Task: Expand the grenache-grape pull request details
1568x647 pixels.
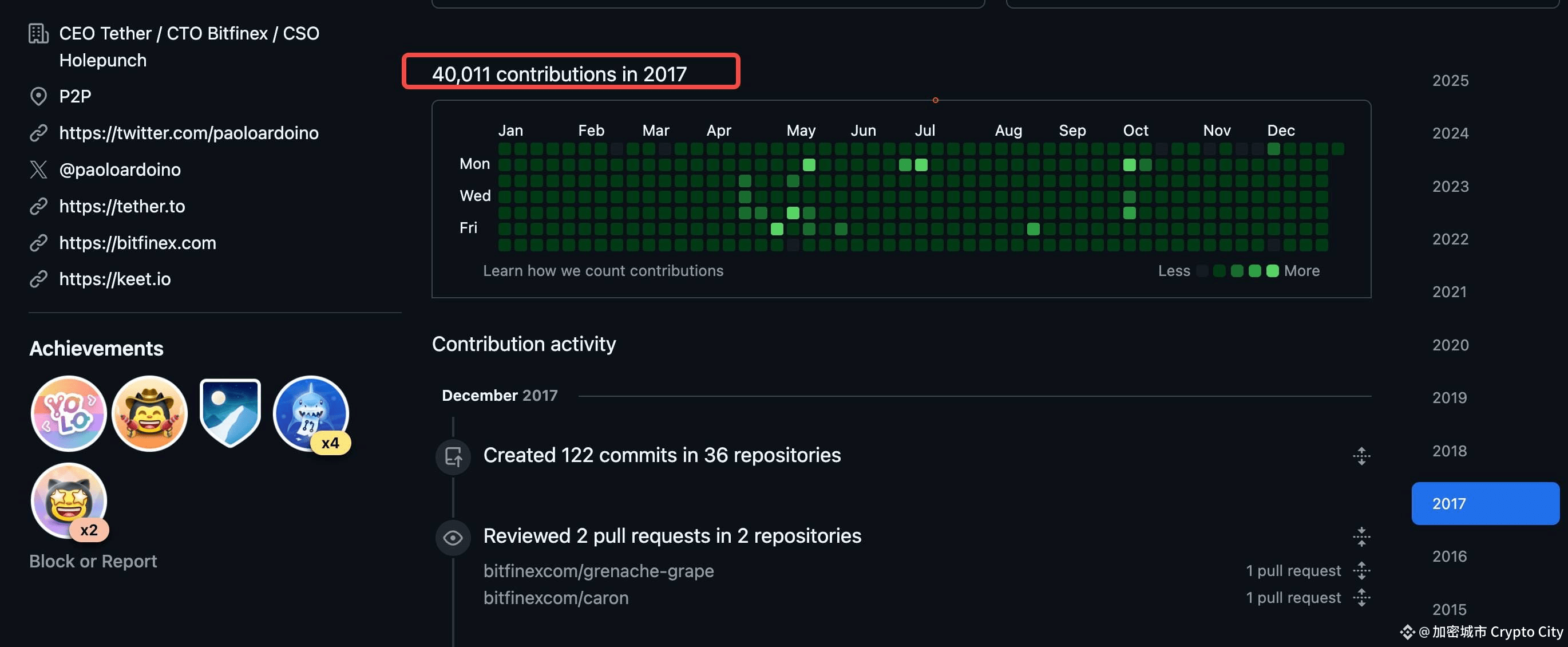Action: coord(1361,571)
